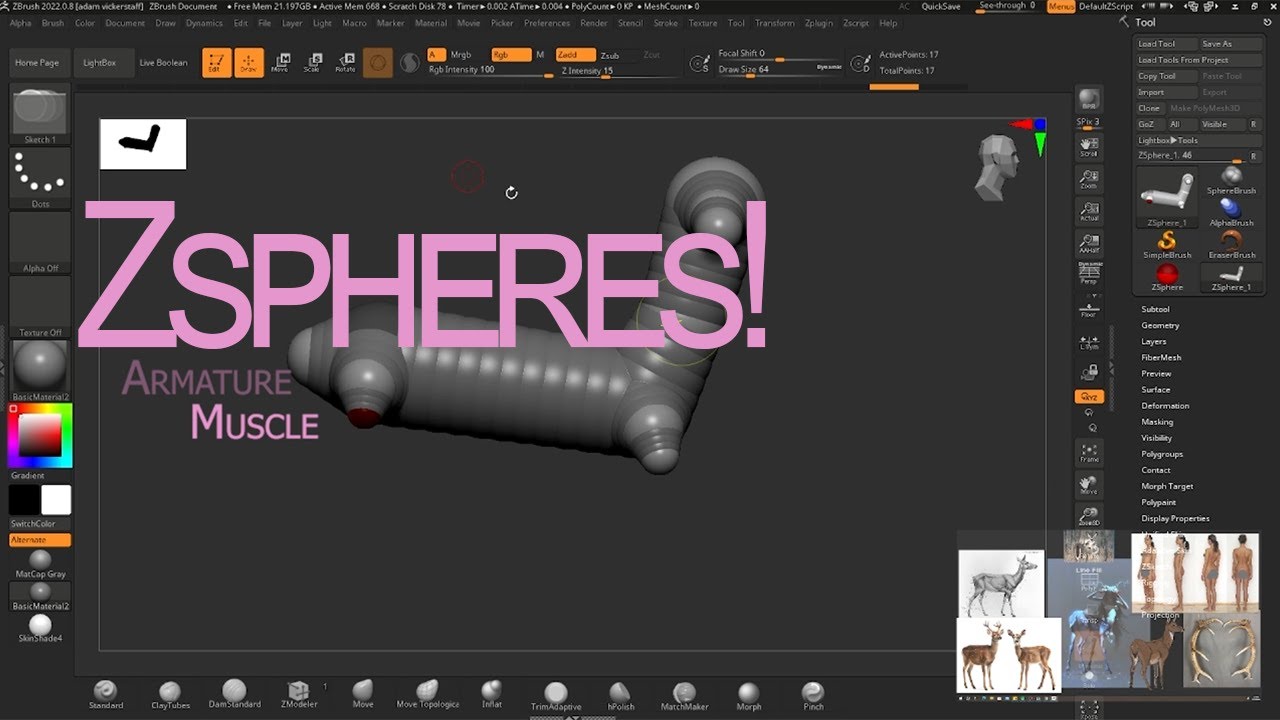
Task: Choose the SphereBrush tool thumbnail
Action: [1231, 180]
